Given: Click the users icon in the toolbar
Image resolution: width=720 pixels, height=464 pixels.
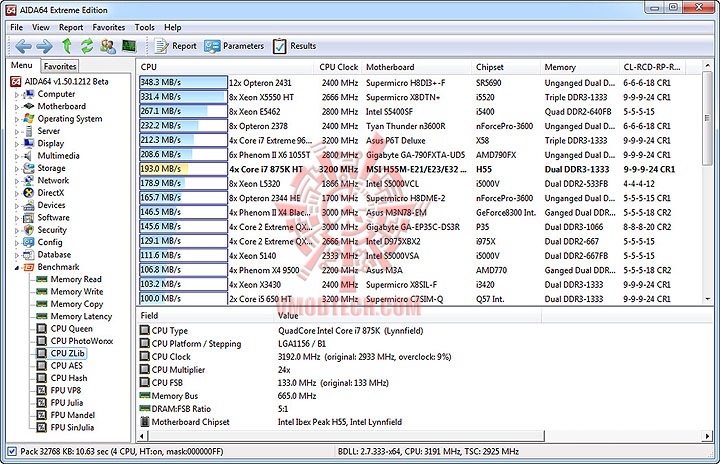Looking at the screenshot, I should tap(108, 46).
